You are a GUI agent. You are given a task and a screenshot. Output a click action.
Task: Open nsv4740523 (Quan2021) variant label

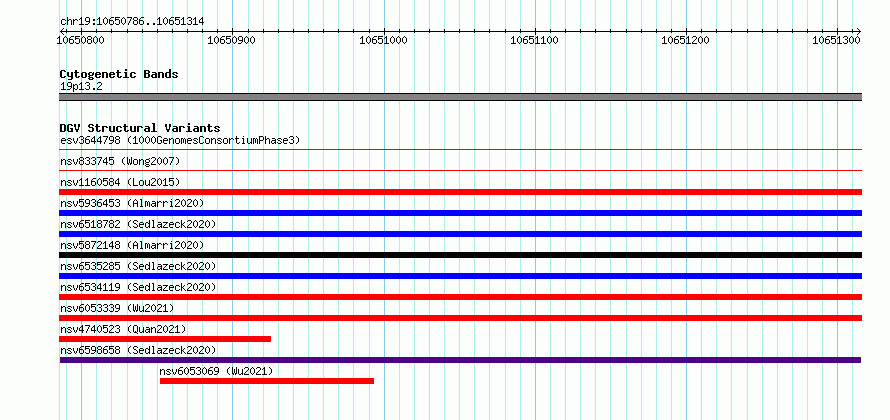tap(123, 329)
